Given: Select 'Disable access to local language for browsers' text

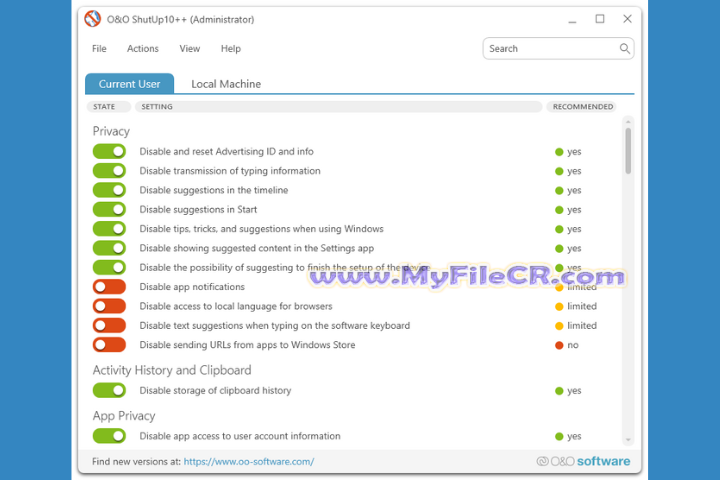Looking at the screenshot, I should tap(236, 306).
